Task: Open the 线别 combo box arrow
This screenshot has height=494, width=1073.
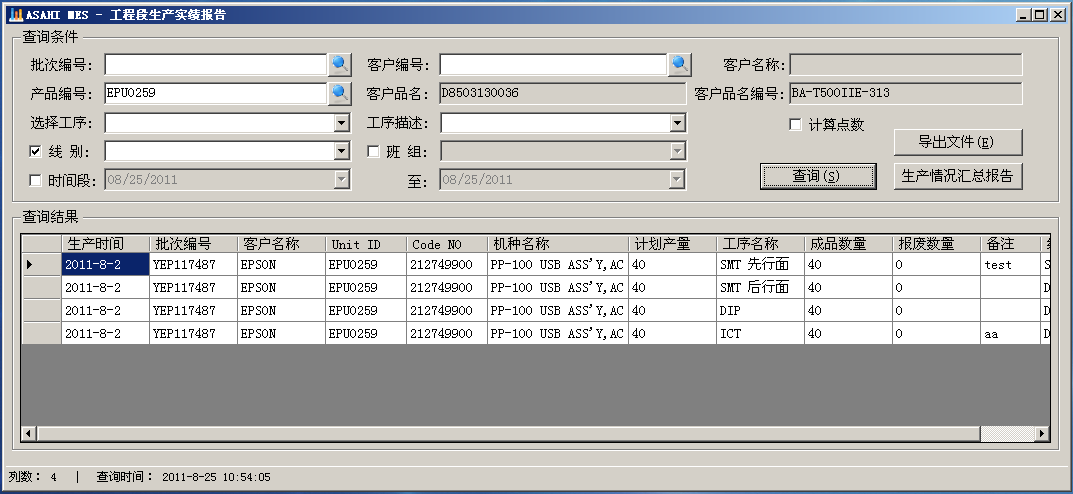Action: pos(342,152)
